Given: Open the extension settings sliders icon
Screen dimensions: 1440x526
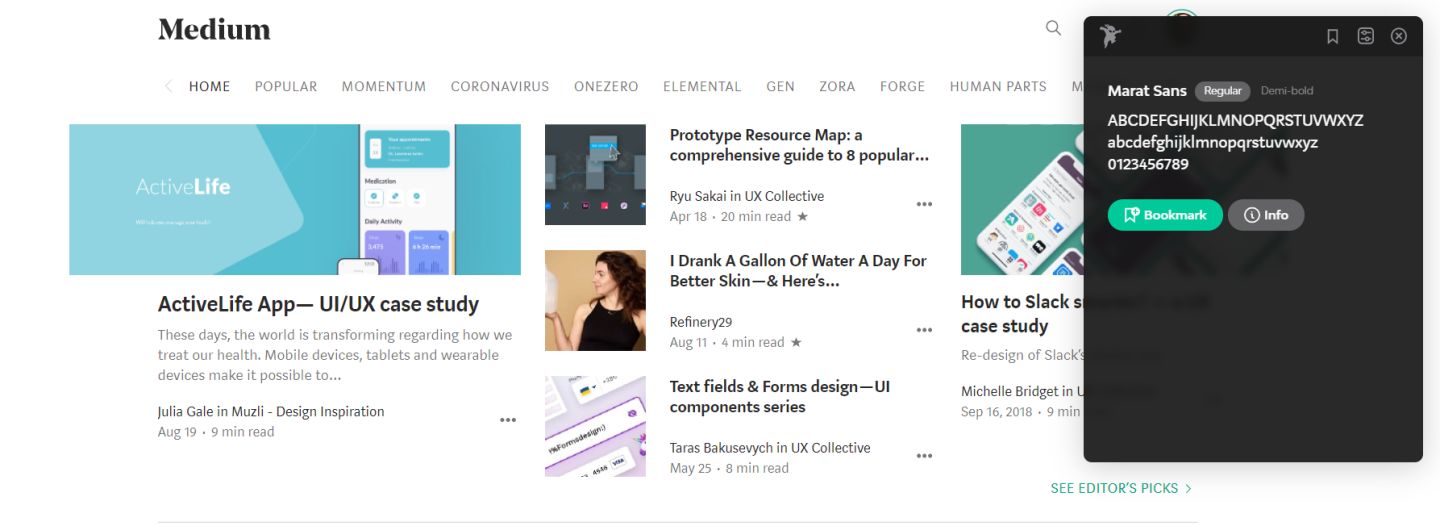Looking at the screenshot, I should (x=1366, y=36).
